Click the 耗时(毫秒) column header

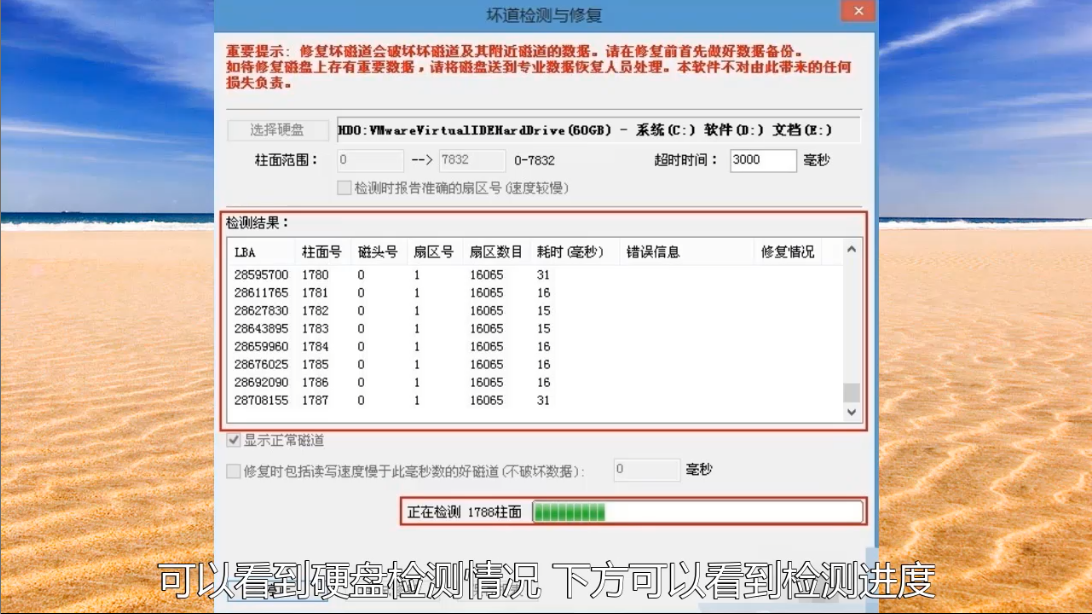[x=570, y=252]
